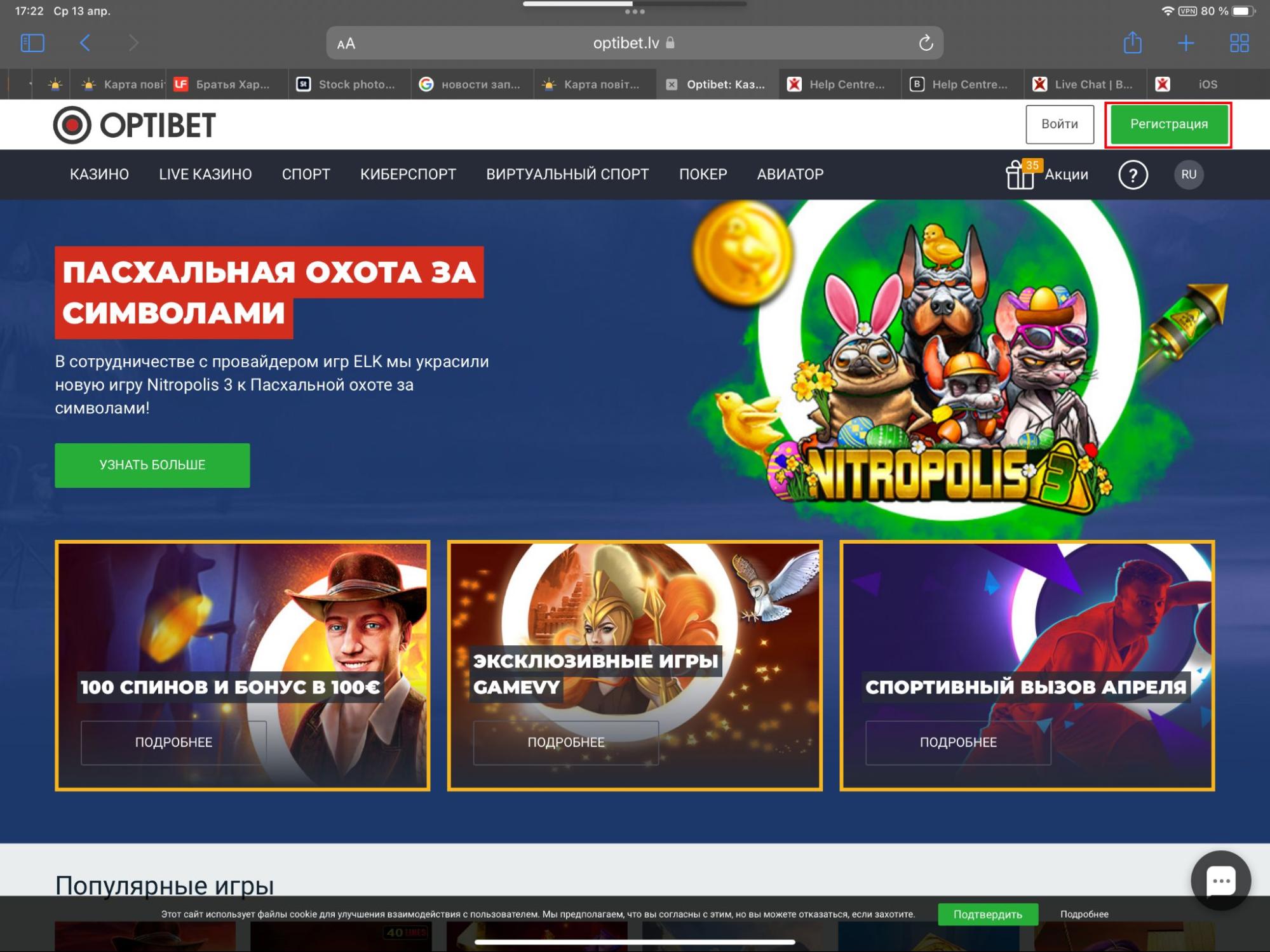This screenshot has width=1270, height=952.
Task: Click the ПАСХАЛЬНАЯ ОХОТА ЗА СИМВОЛАМИ headline
Action: (x=269, y=292)
